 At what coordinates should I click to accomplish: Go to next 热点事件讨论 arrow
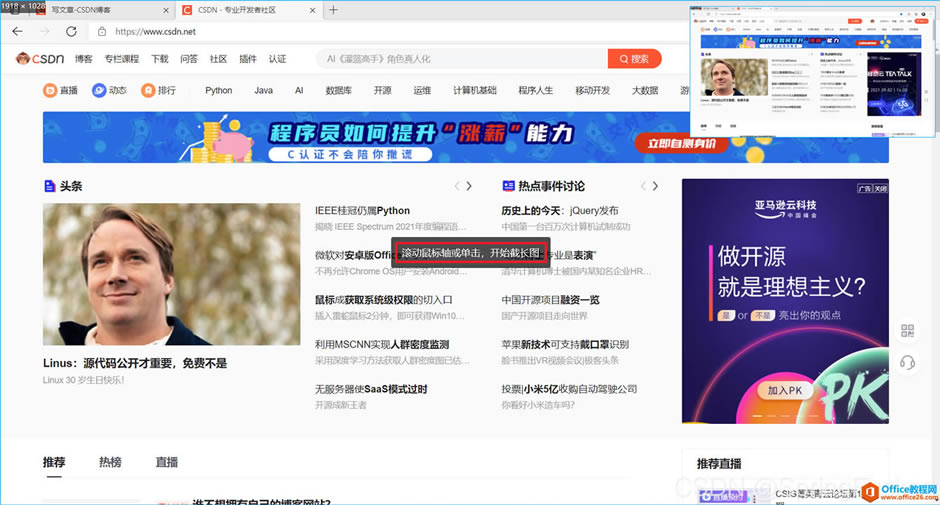[x=655, y=186]
